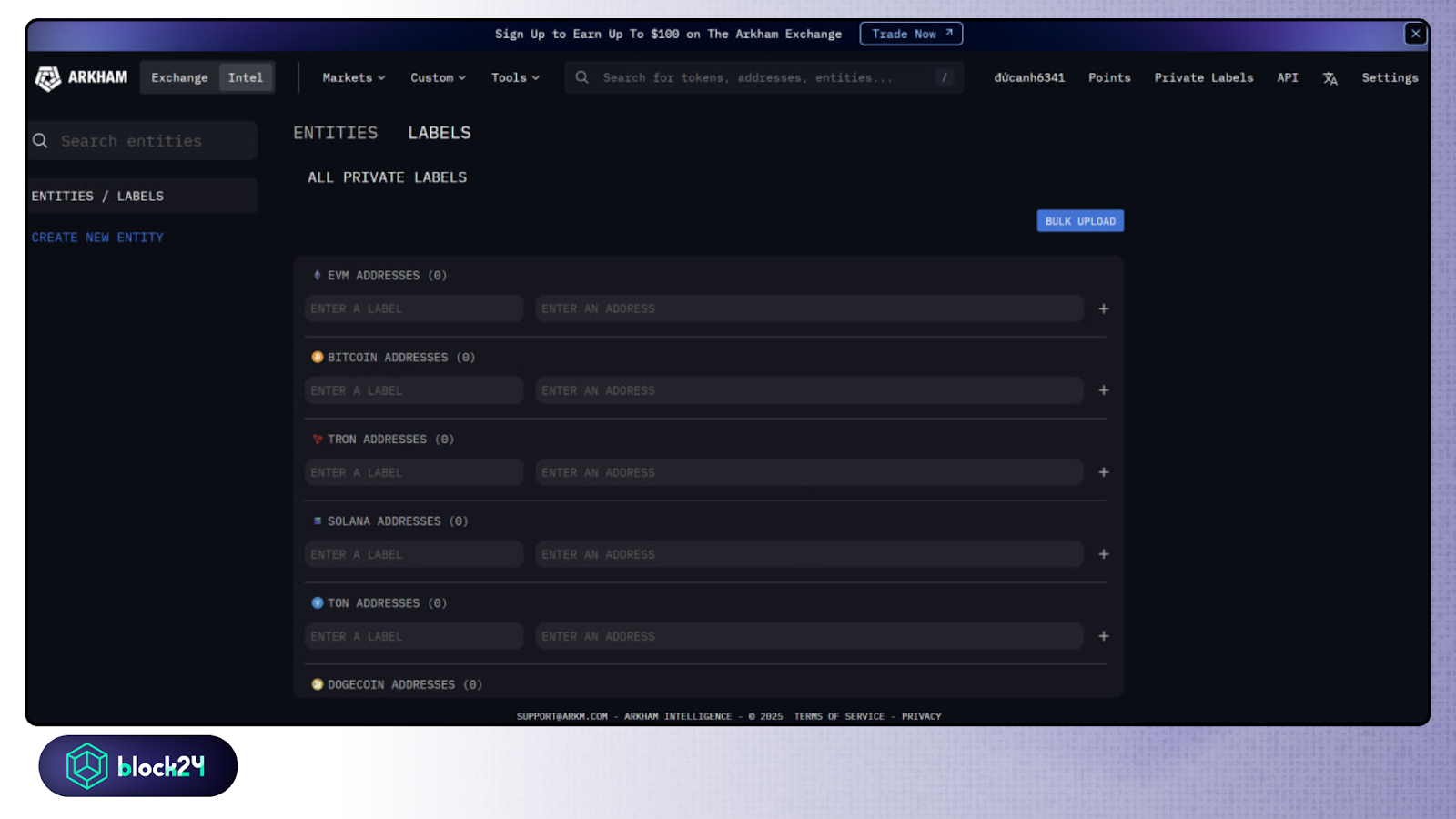Screen dimensions: 1456x819
Task: Click the All Private Labels heading
Action: [x=387, y=177]
